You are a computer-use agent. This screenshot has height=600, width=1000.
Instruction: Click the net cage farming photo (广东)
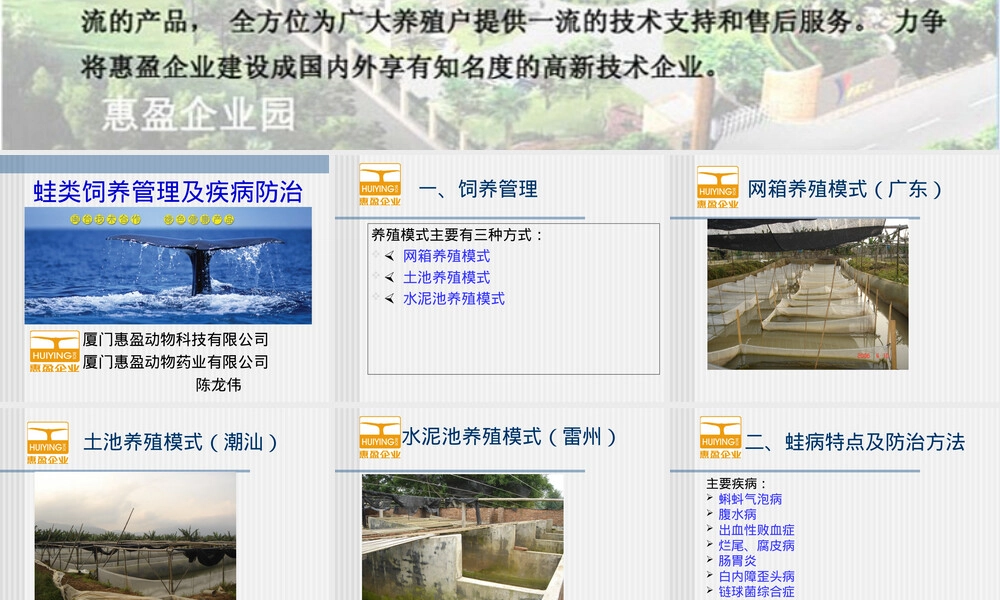807,294
